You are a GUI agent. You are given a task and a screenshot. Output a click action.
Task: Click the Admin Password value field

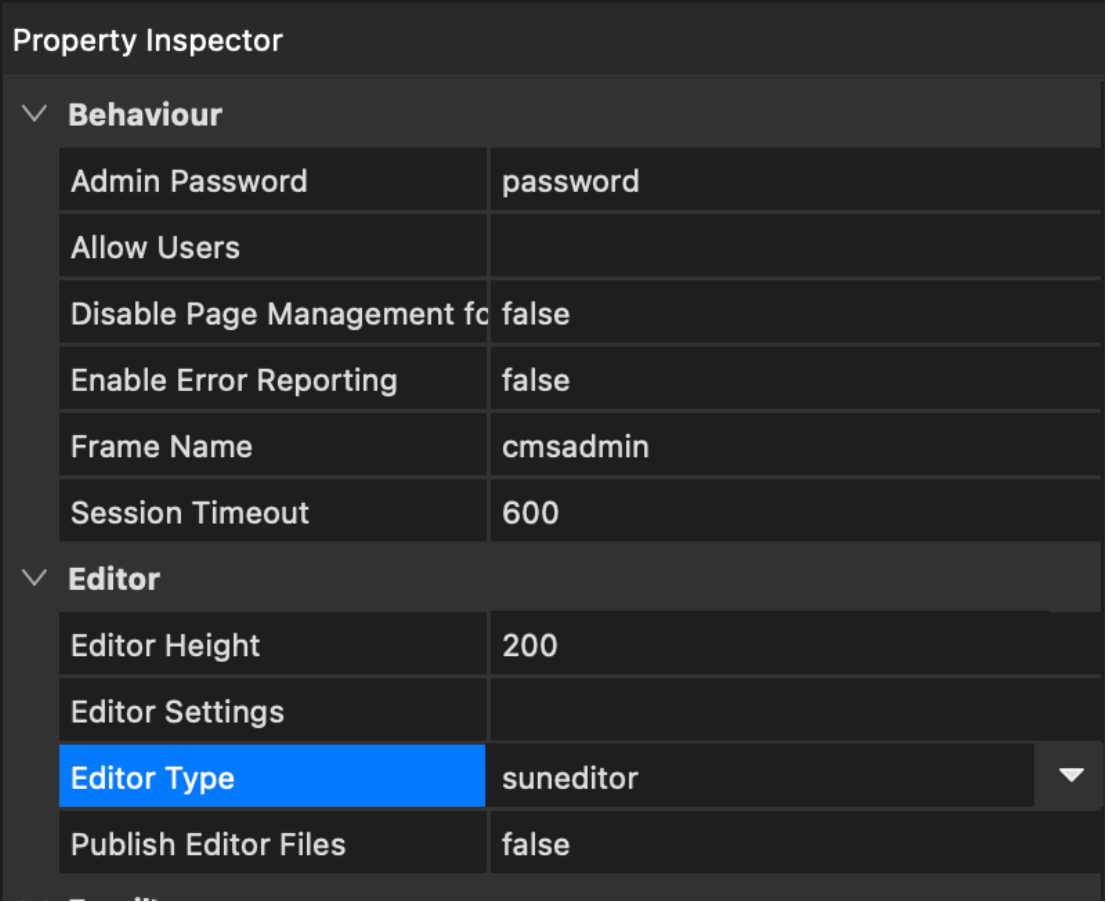(x=794, y=181)
